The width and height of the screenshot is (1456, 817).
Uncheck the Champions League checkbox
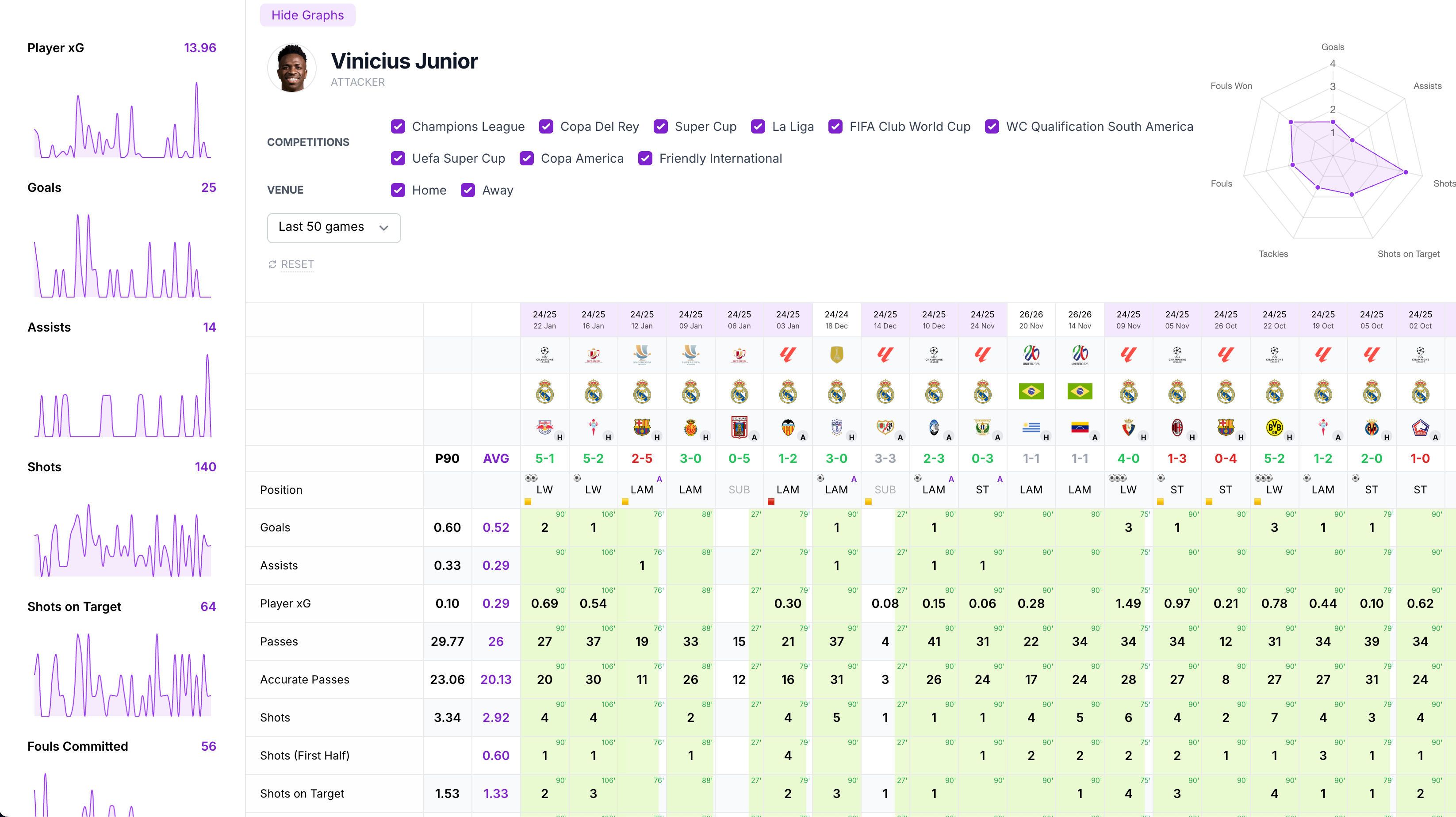[398, 126]
